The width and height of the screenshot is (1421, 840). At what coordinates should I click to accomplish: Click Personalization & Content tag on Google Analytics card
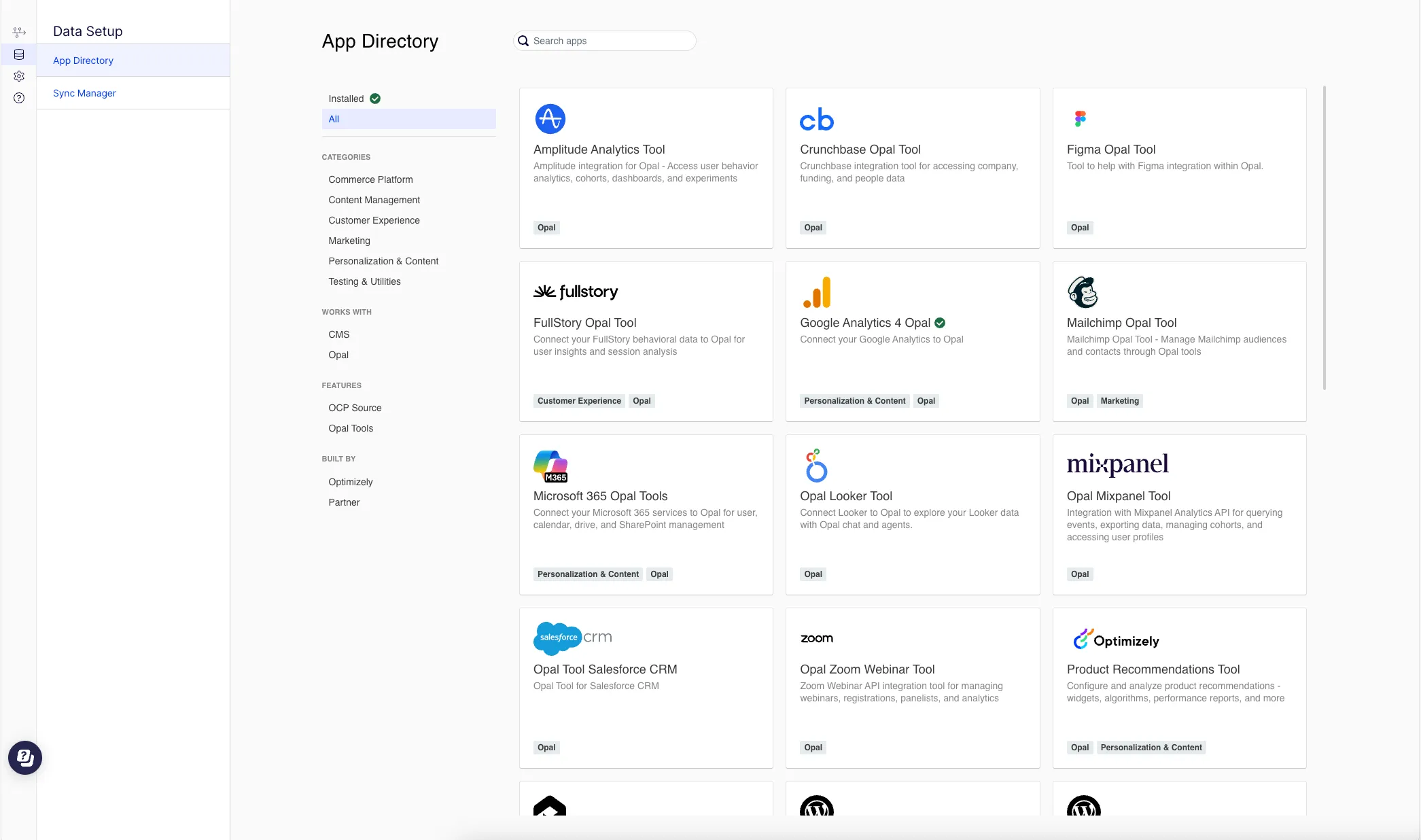[855, 401]
